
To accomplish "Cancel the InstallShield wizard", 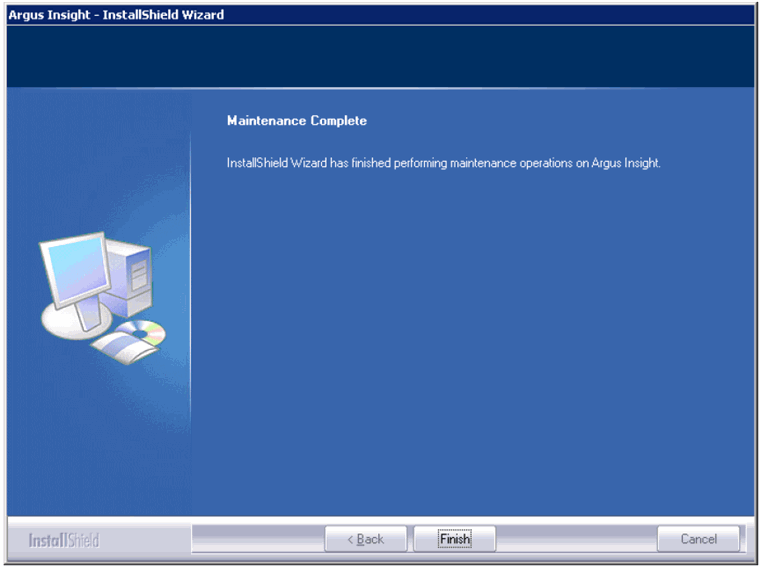I will tap(698, 539).
